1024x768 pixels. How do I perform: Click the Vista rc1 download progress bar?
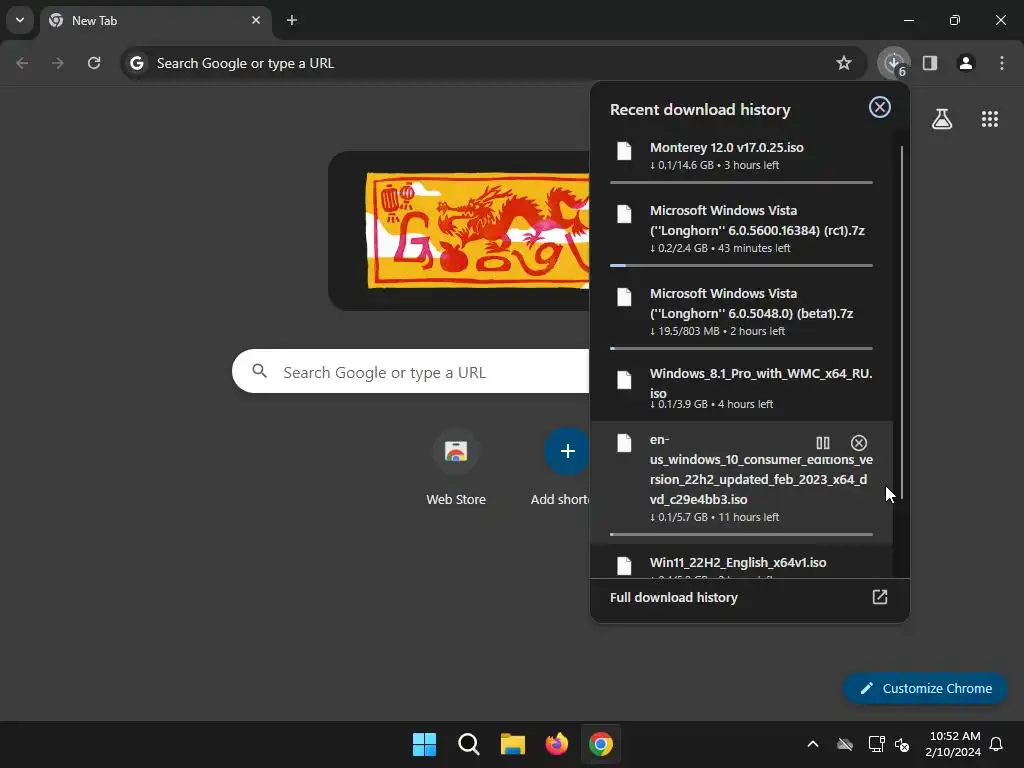(x=741, y=266)
